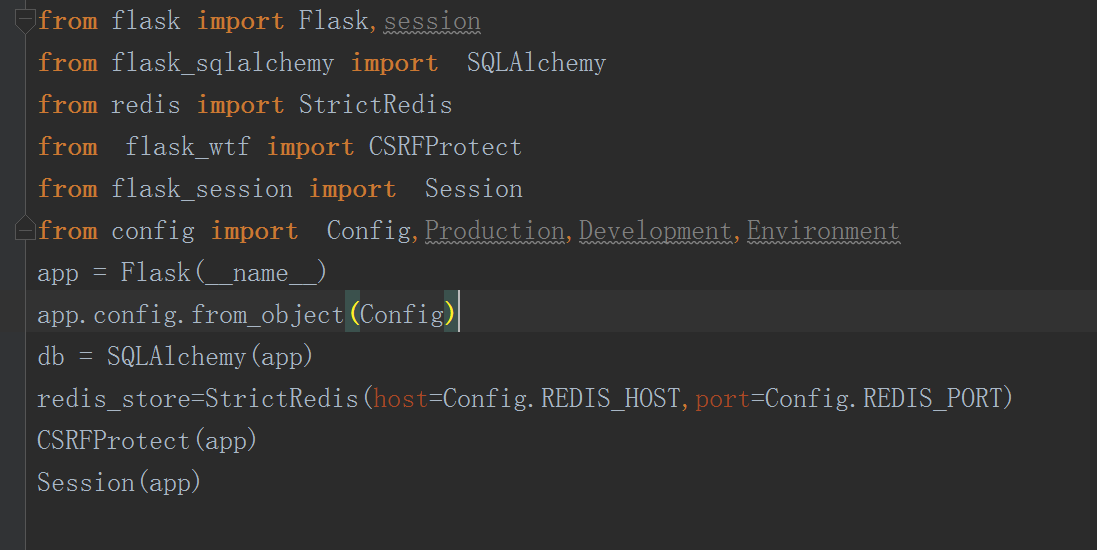Click 'flask_wtf' module name
This screenshot has width=1097, height=550.
tap(188, 147)
